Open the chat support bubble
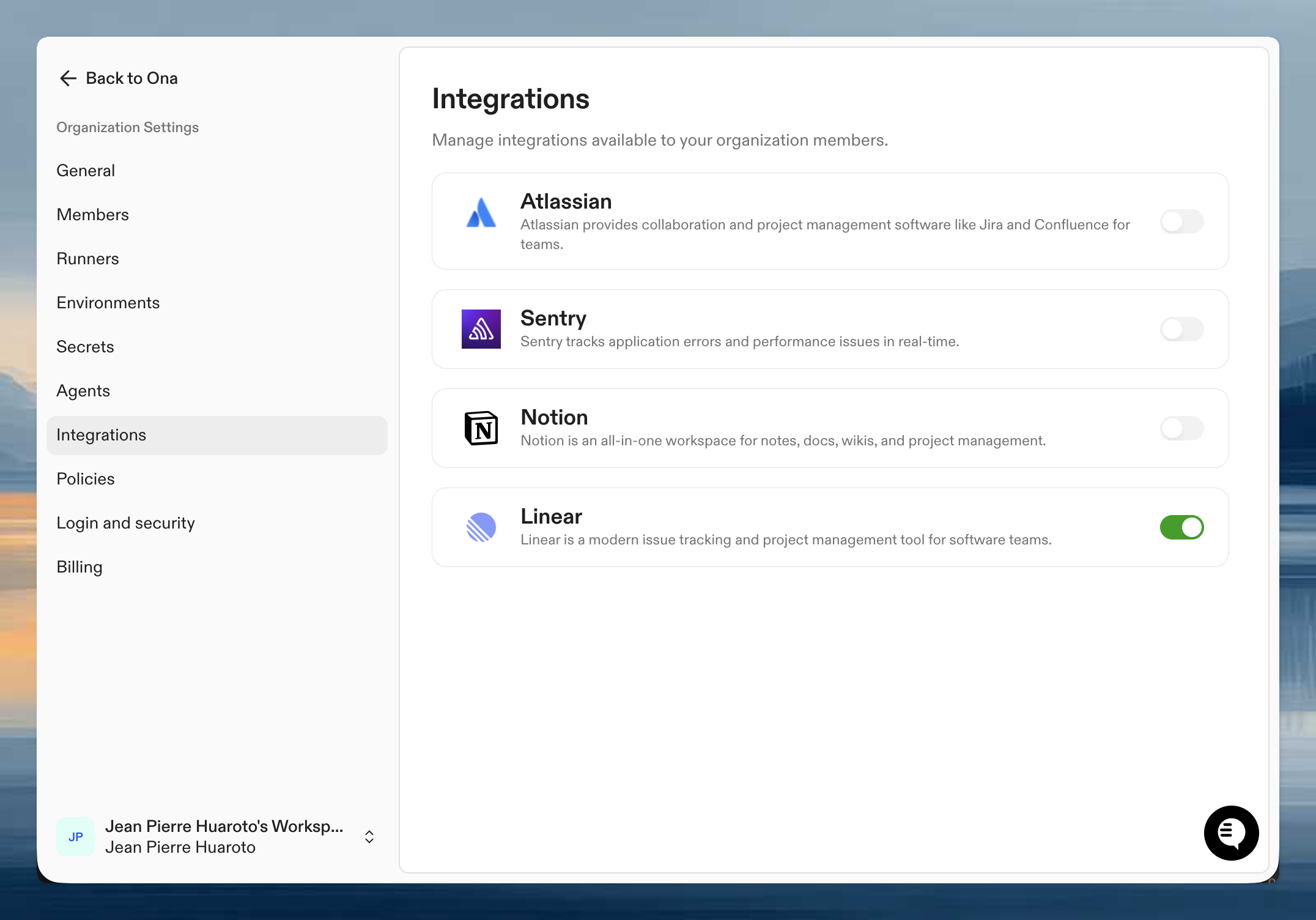 click(1231, 833)
